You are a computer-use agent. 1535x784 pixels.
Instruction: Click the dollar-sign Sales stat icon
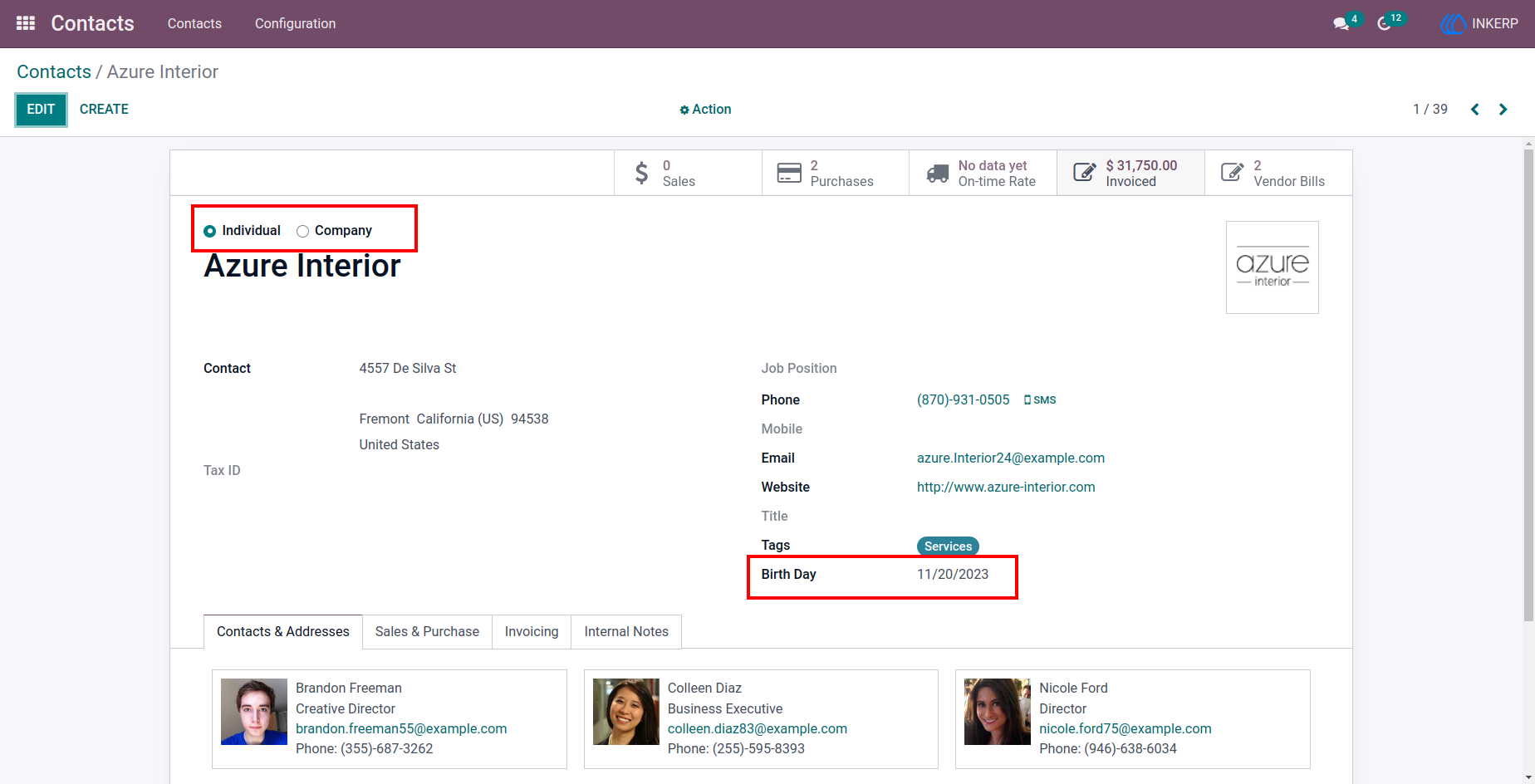coord(641,173)
